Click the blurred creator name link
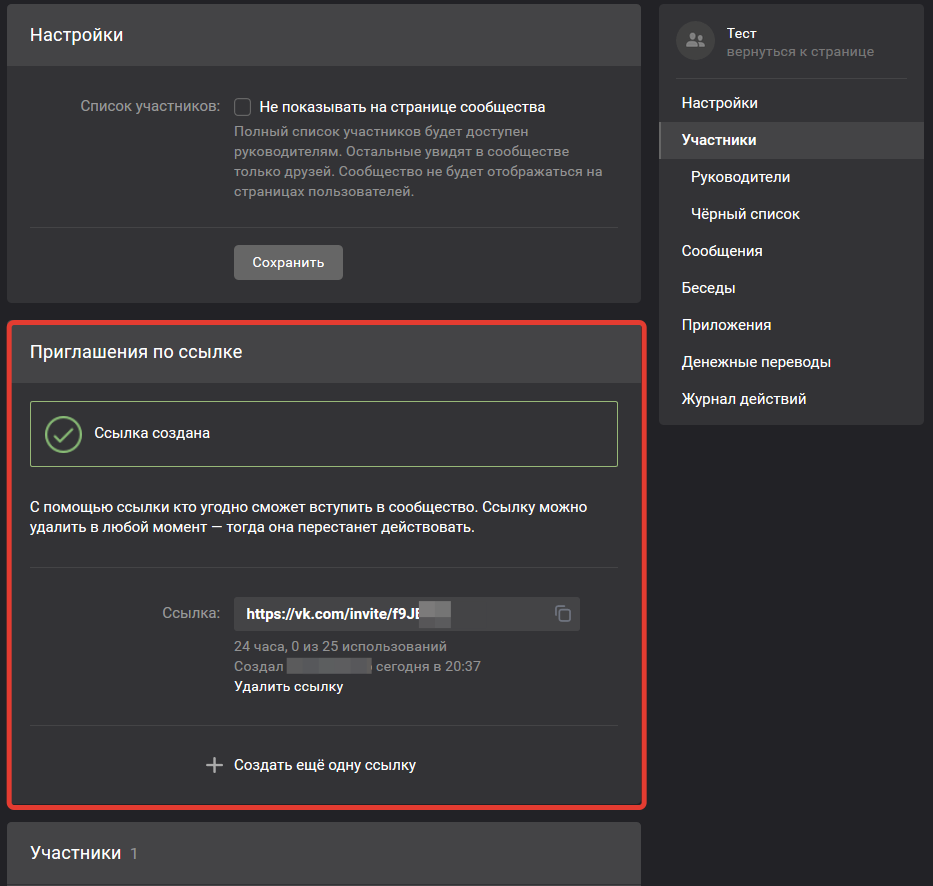The height and width of the screenshot is (886, 933). (x=329, y=666)
